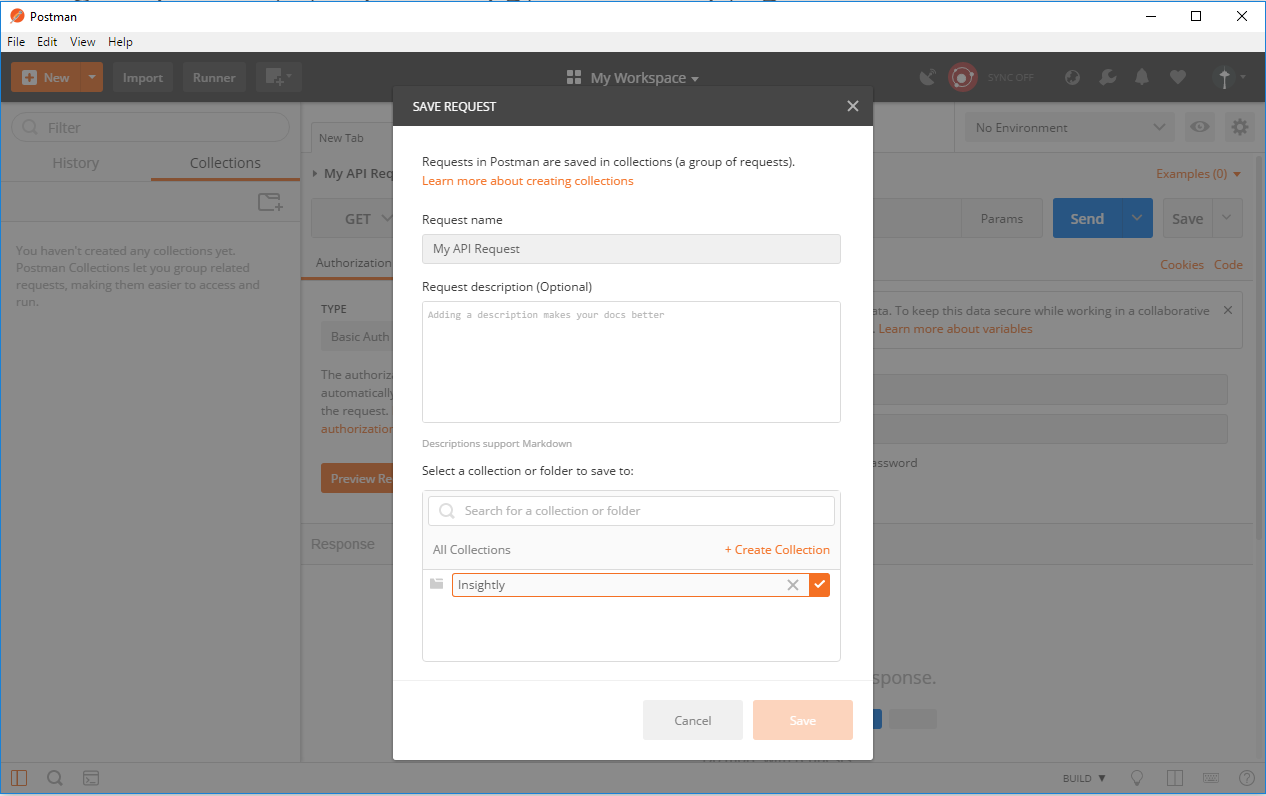Screen dimensions: 1266x796
Task: Toggle the sidebar icon in status bar
Action: click(19, 778)
